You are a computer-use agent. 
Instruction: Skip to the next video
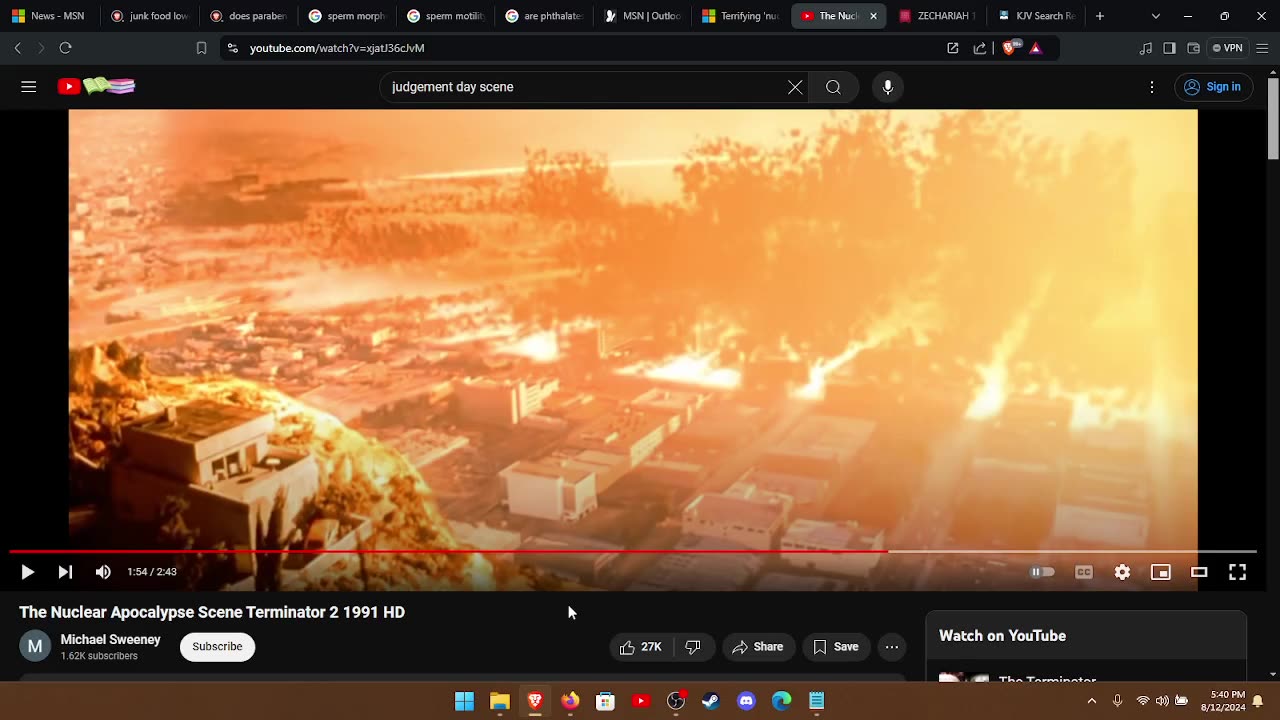(65, 572)
